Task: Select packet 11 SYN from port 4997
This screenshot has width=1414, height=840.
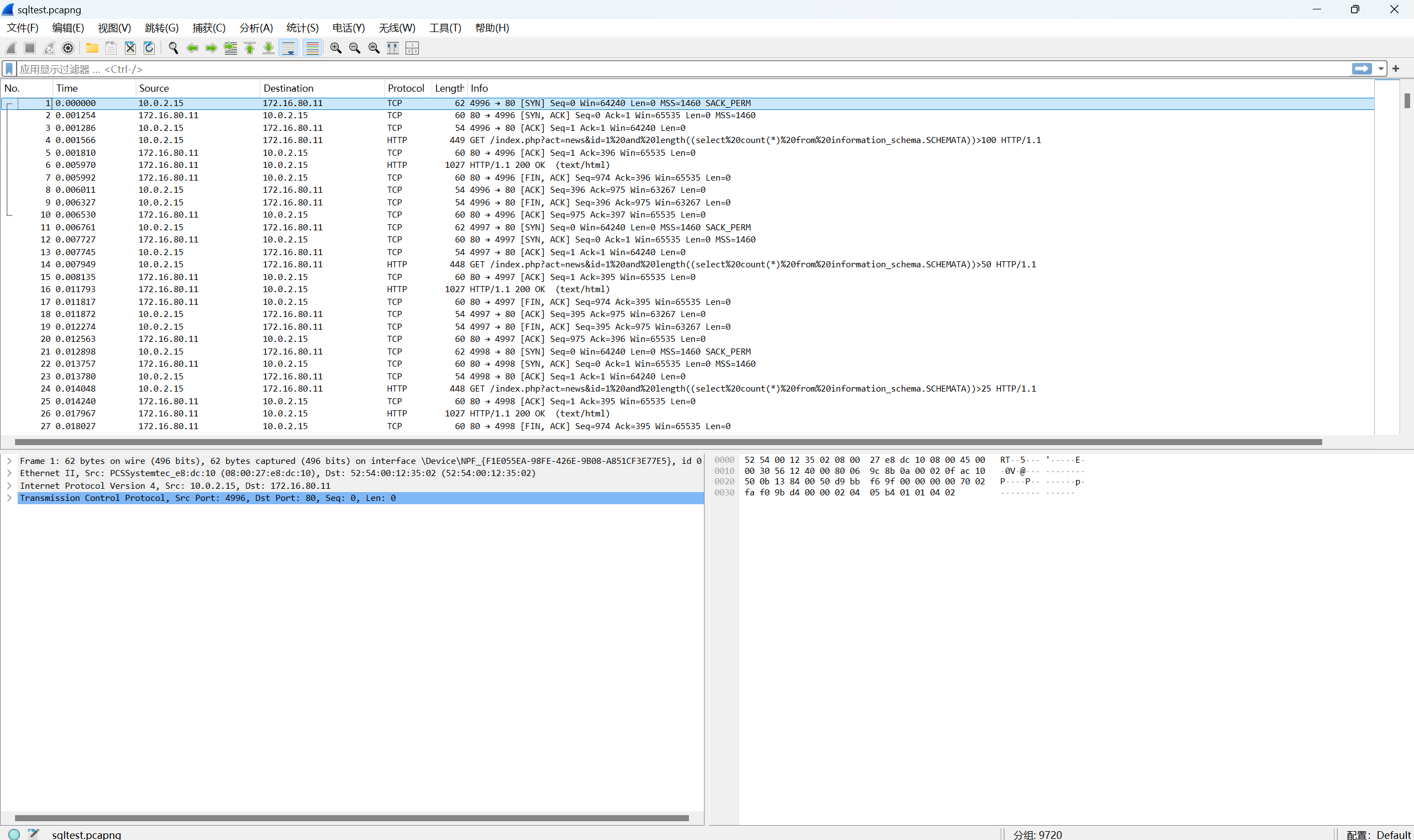Action: 687,228
